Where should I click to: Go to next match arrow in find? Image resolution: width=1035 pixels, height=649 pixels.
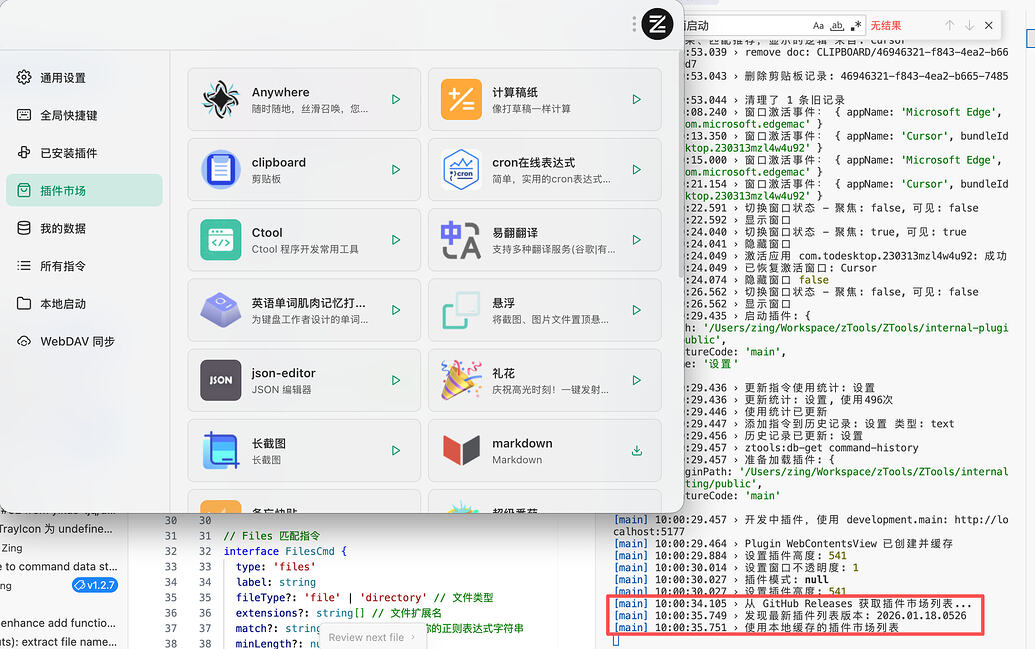click(x=969, y=25)
